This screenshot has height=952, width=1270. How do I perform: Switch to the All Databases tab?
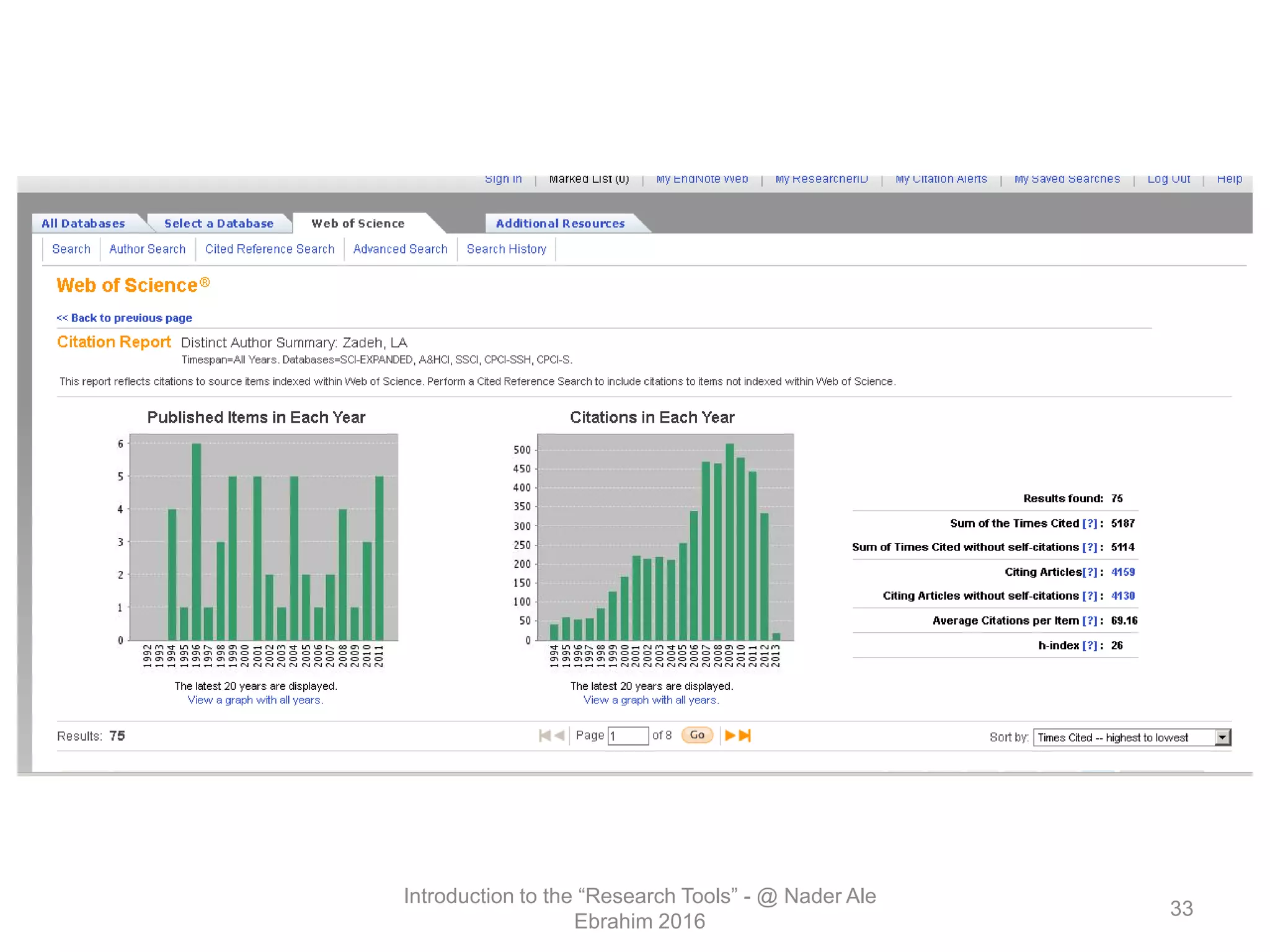(83, 224)
